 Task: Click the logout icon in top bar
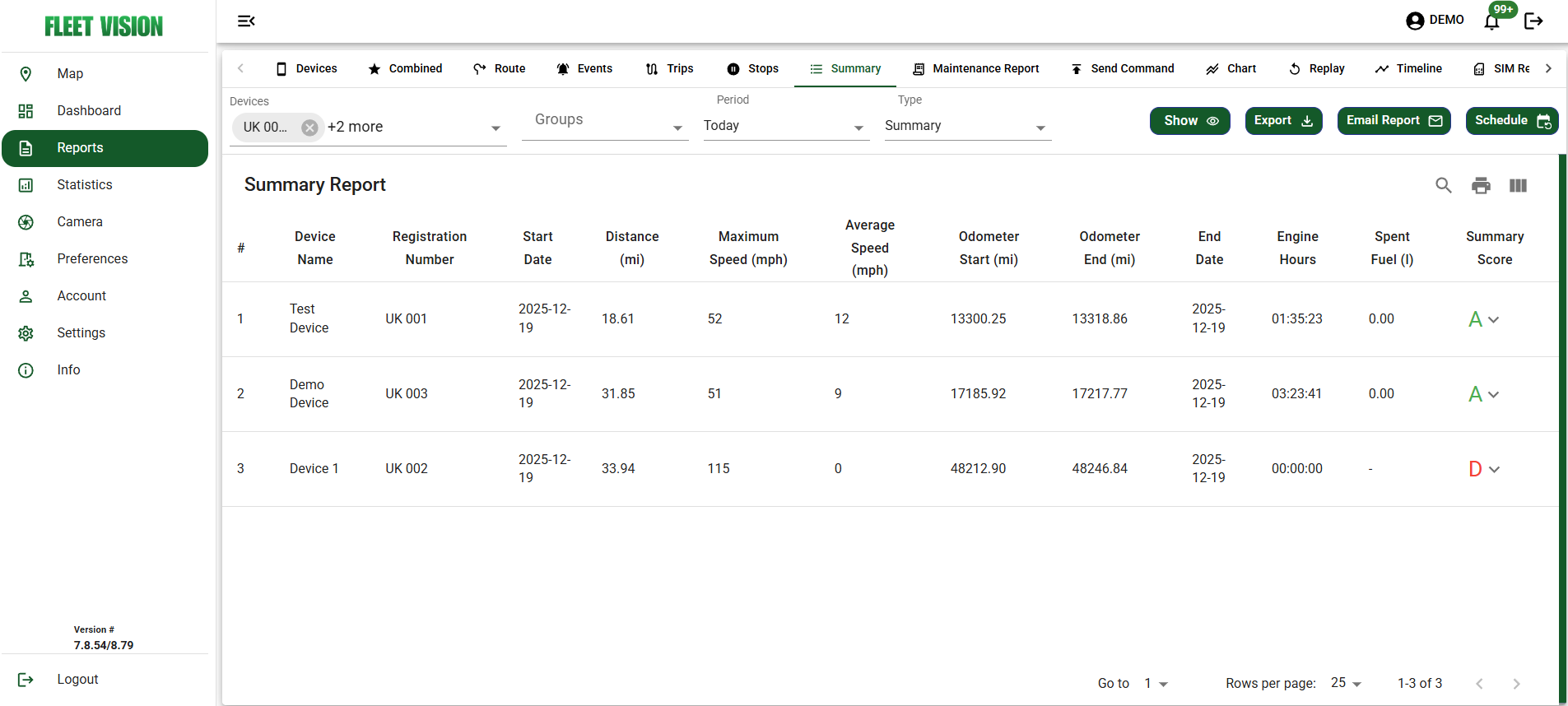tap(1533, 21)
